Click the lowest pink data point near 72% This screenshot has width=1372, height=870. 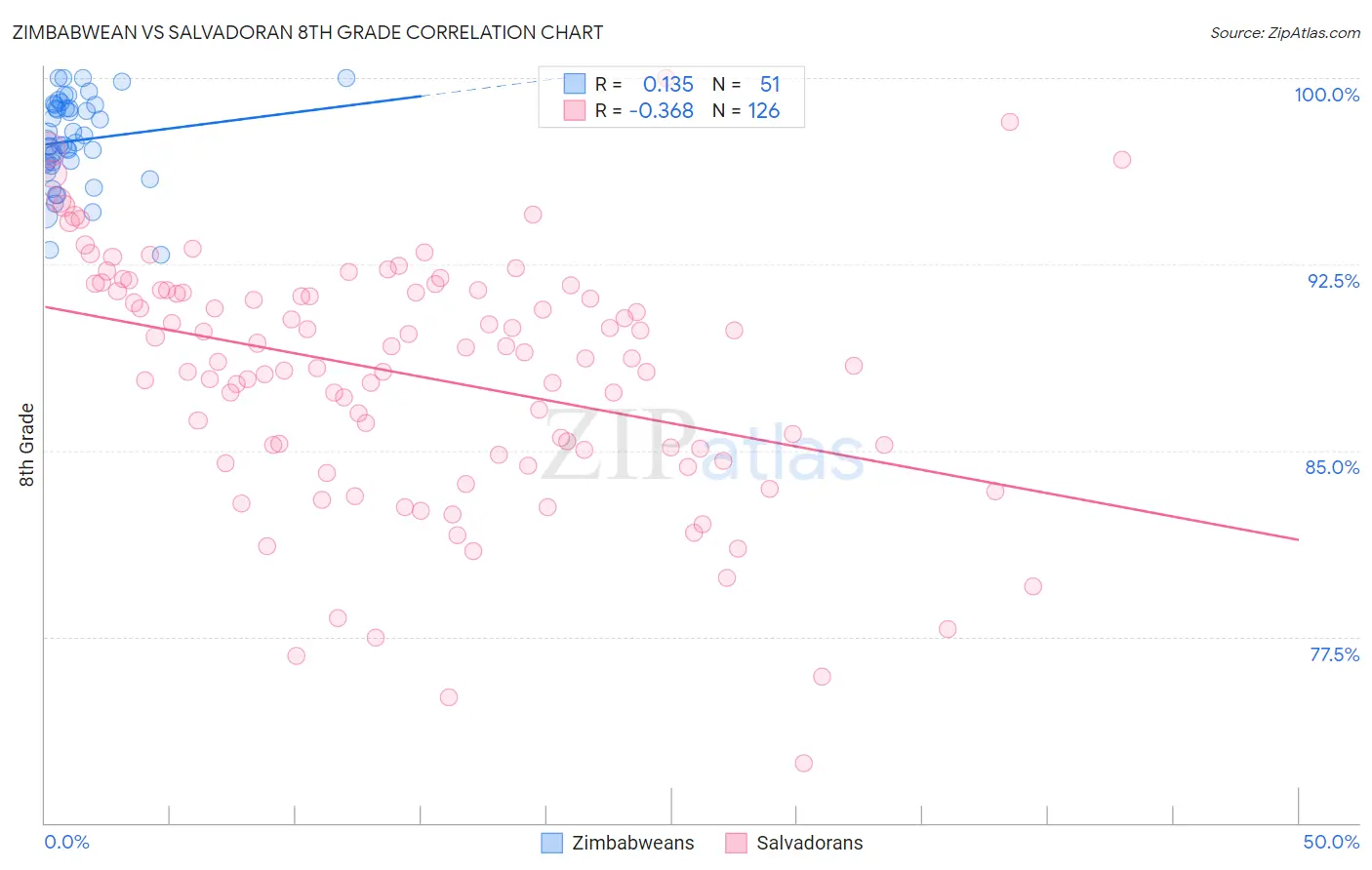804,763
